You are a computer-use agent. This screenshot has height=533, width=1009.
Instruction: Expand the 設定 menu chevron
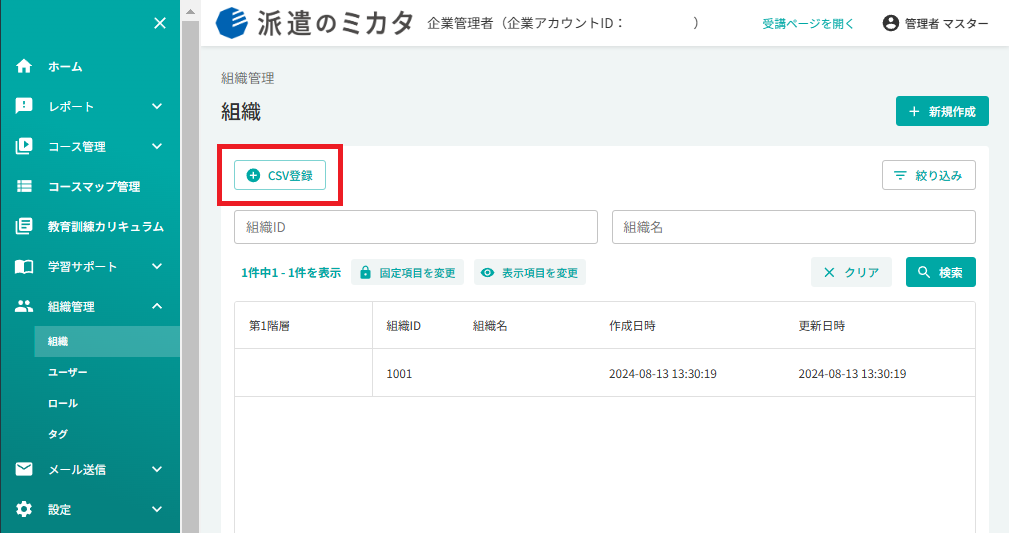[157, 509]
